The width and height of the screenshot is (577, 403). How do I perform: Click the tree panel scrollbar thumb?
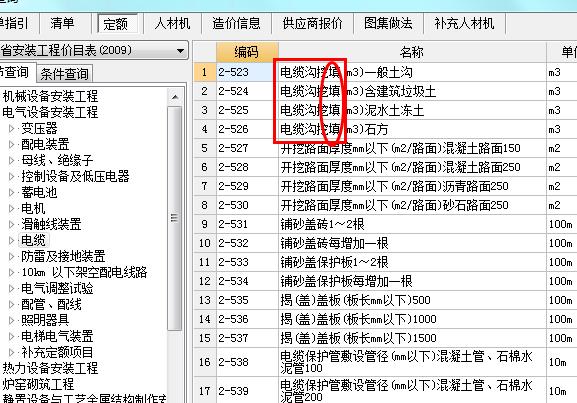[x=175, y=218]
